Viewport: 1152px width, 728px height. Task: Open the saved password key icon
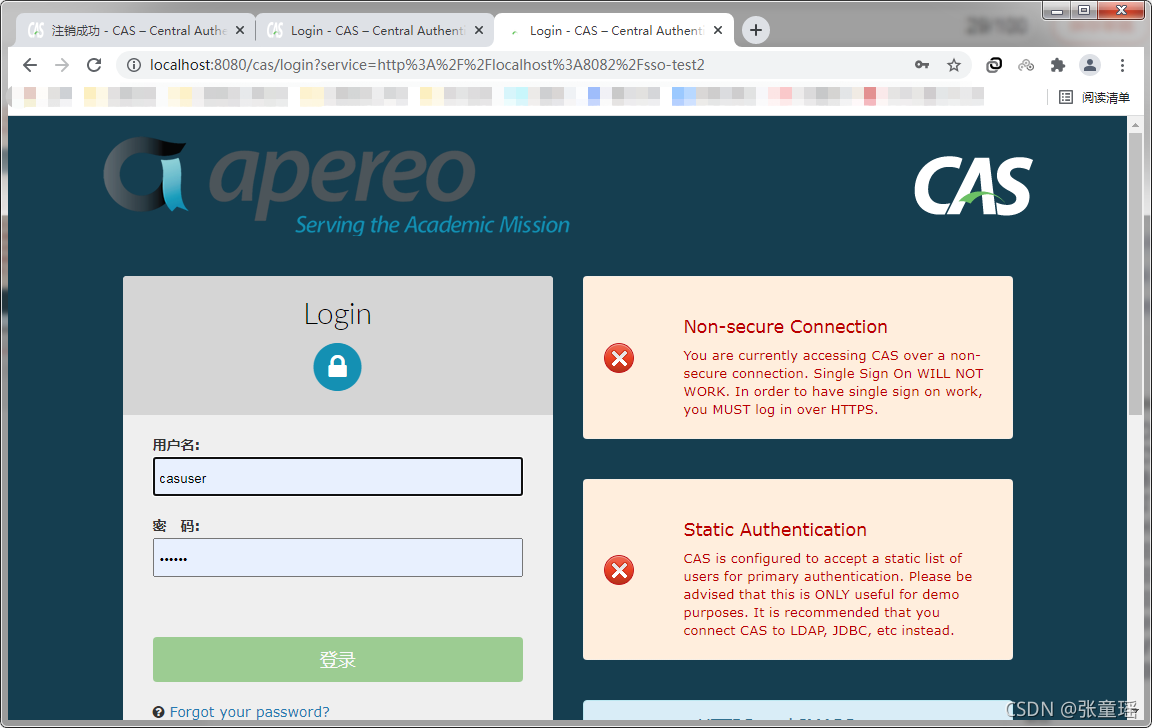(x=922, y=65)
